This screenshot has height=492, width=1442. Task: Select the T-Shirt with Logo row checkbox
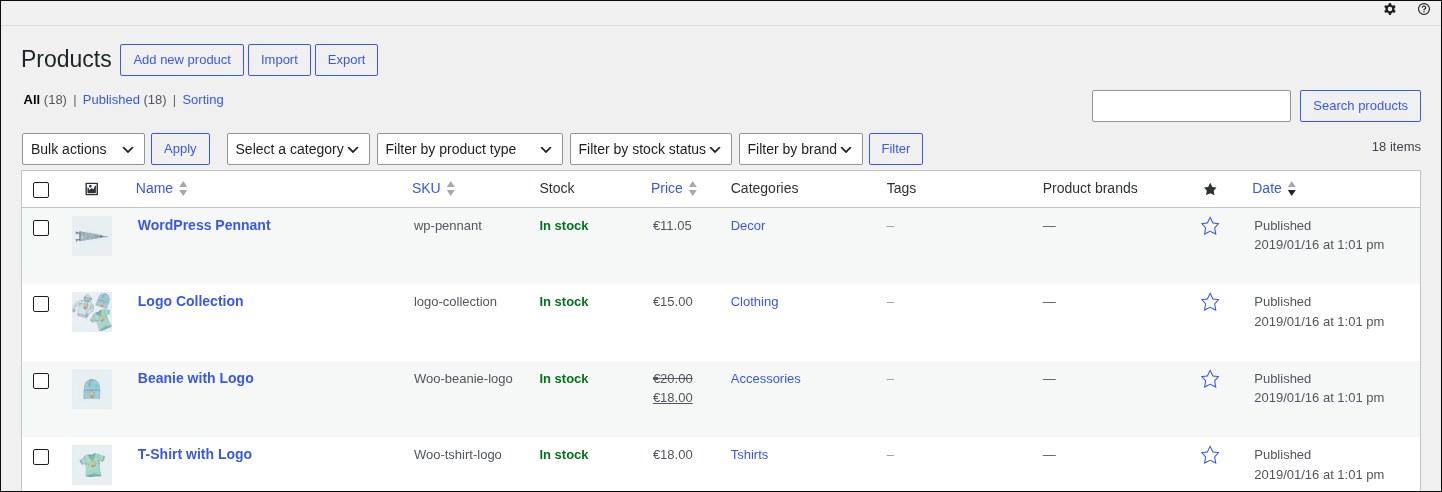[41, 456]
